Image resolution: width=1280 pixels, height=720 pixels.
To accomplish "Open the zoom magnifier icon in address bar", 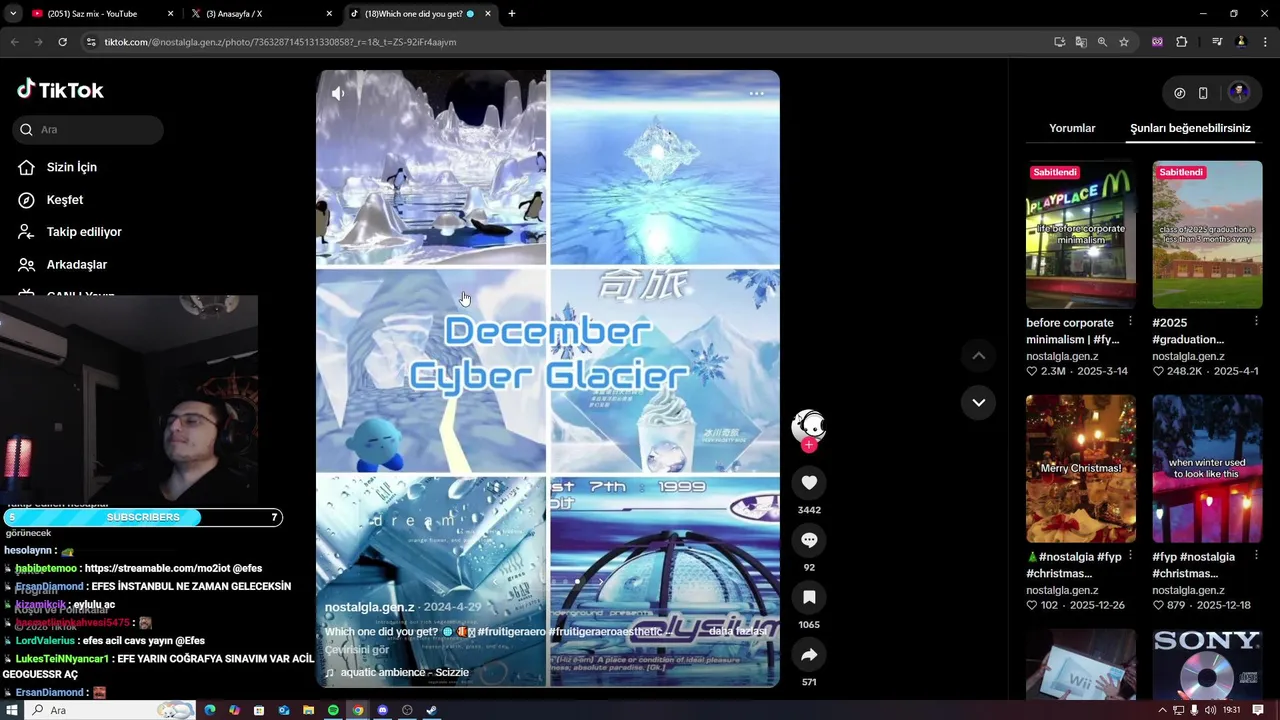I will [1102, 42].
